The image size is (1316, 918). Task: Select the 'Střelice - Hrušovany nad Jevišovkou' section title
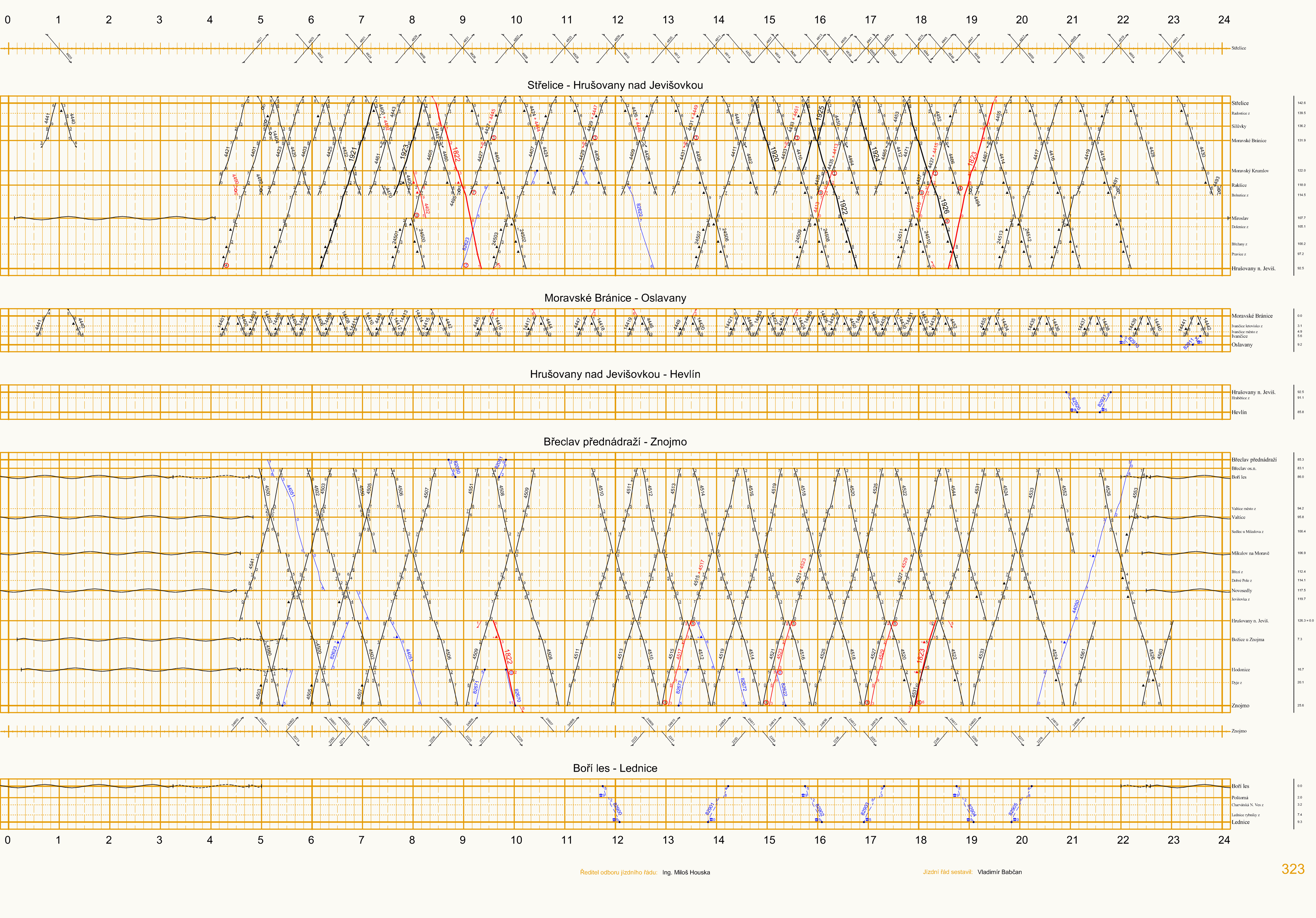click(x=615, y=85)
